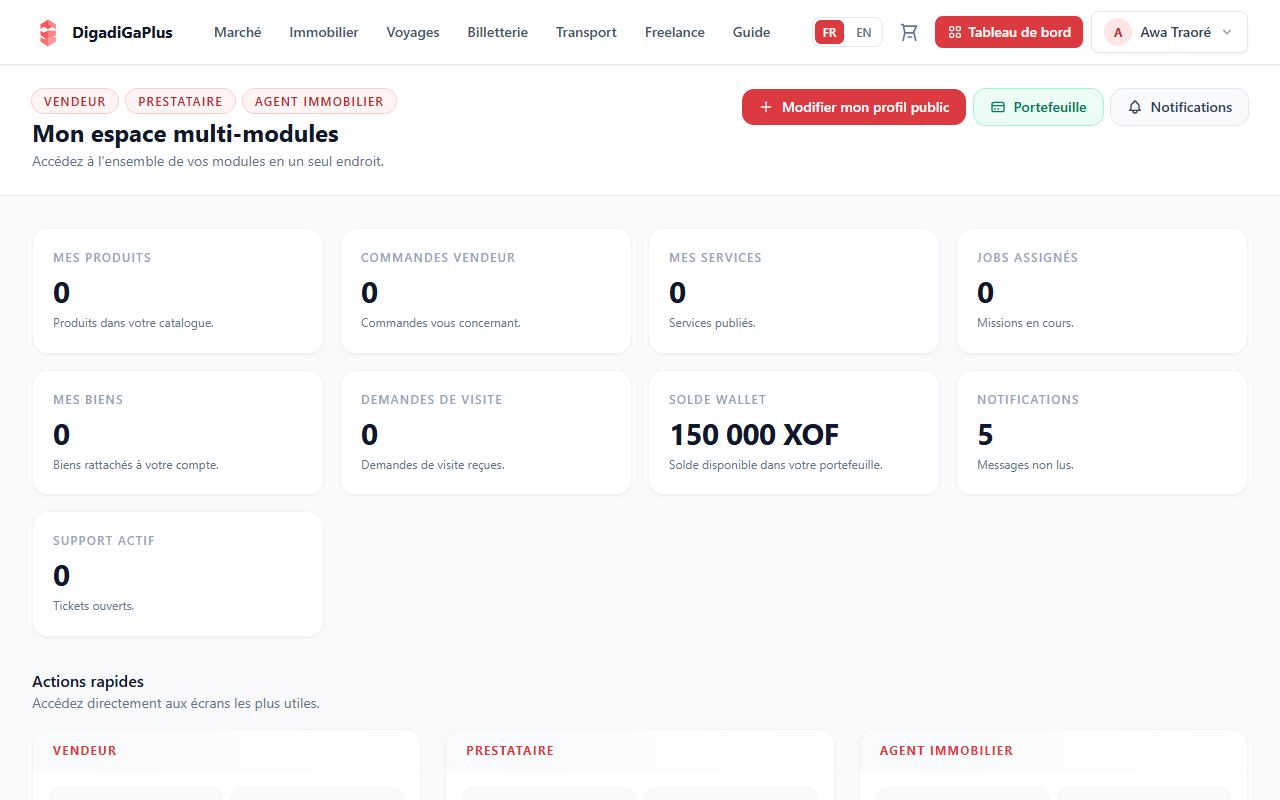
Task: Open the Billetterie nav link
Action: 498,32
